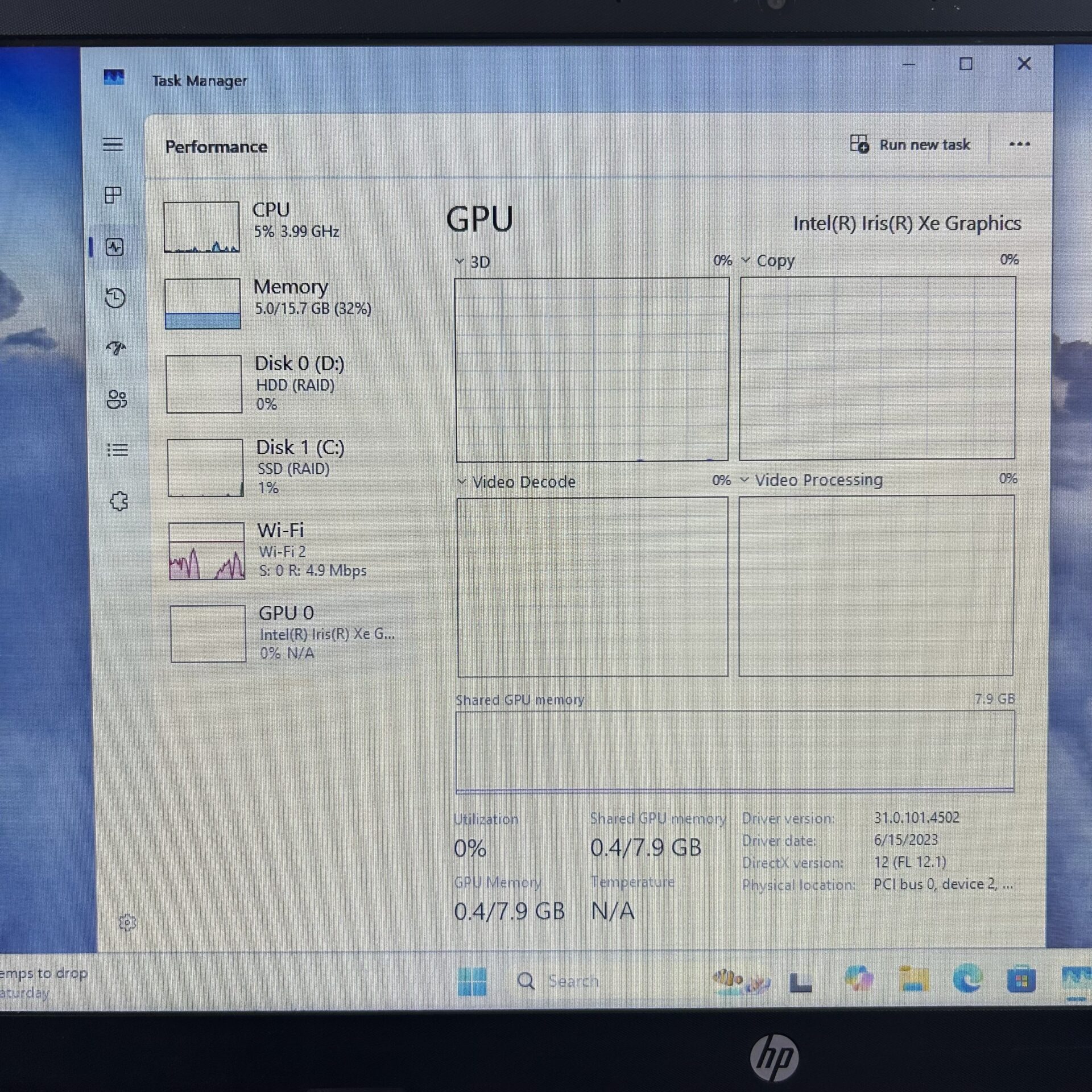
Task: Select the CPU performance item
Action: (x=284, y=226)
